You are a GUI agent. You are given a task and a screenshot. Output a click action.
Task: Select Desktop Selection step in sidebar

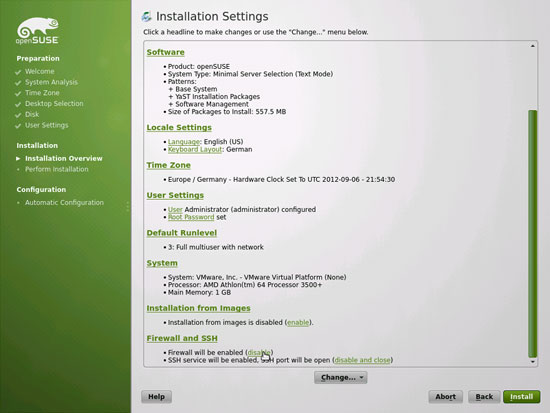(54, 104)
